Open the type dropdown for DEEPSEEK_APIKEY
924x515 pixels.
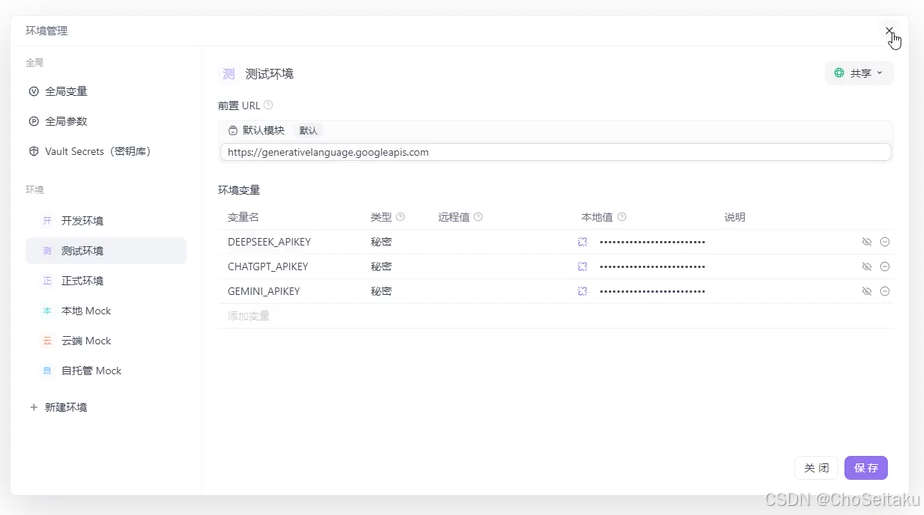[x=381, y=242]
